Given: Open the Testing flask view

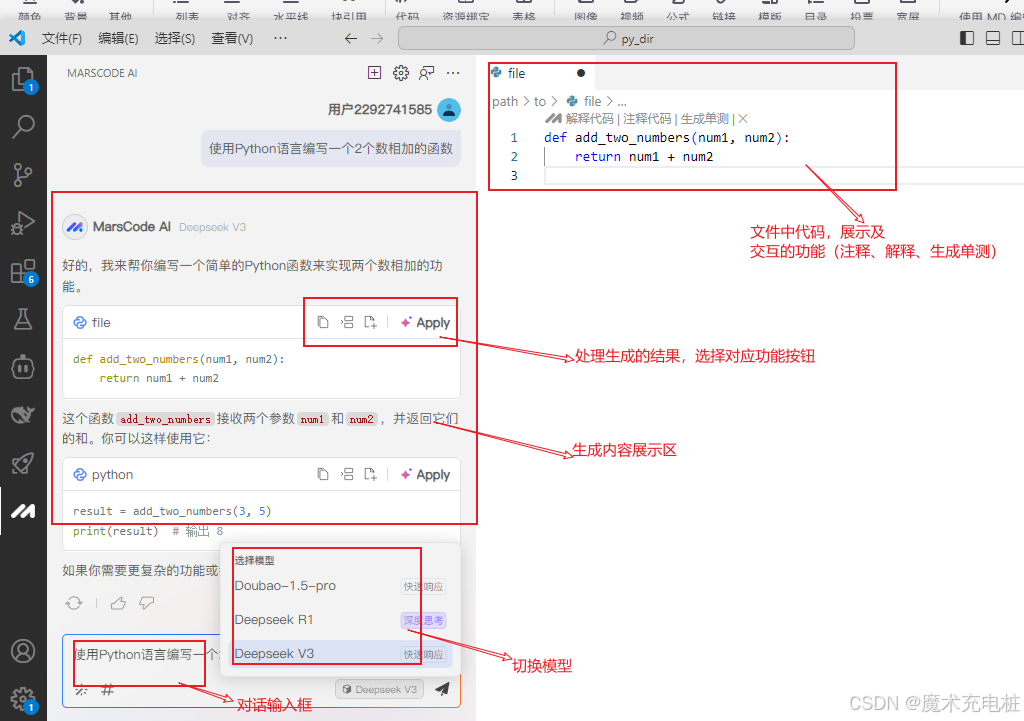Looking at the screenshot, I should pyautogui.click(x=23, y=319).
